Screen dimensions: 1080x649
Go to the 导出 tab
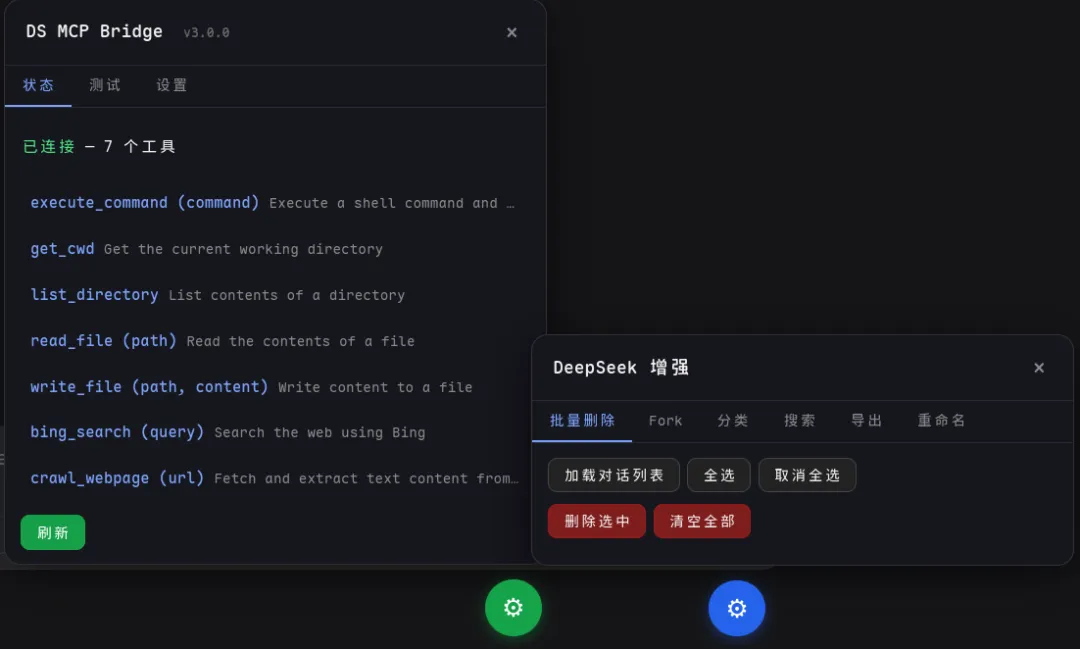click(x=866, y=420)
